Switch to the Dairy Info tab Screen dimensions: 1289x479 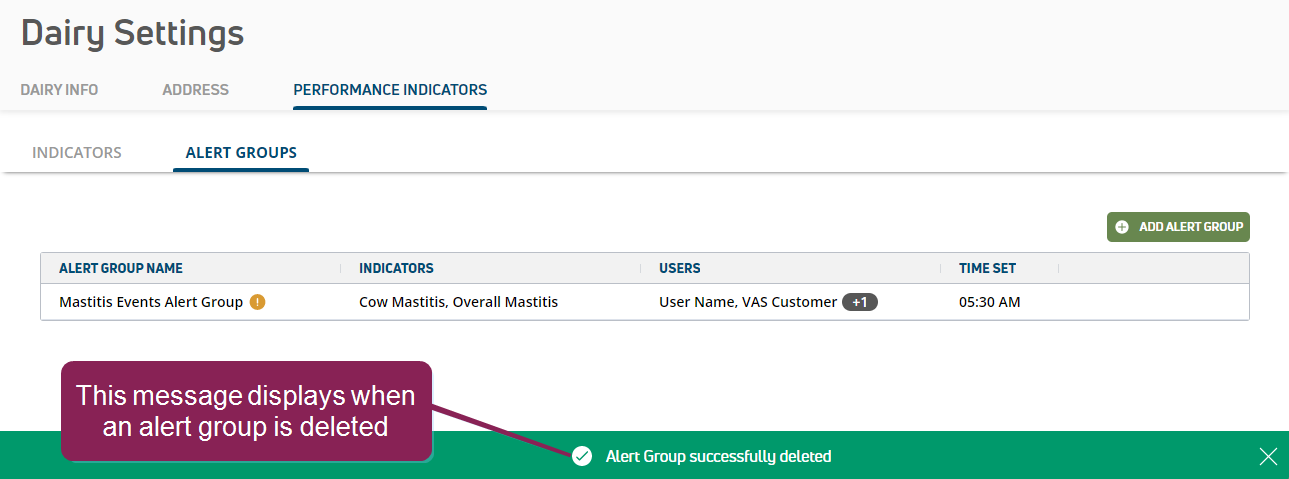point(59,90)
